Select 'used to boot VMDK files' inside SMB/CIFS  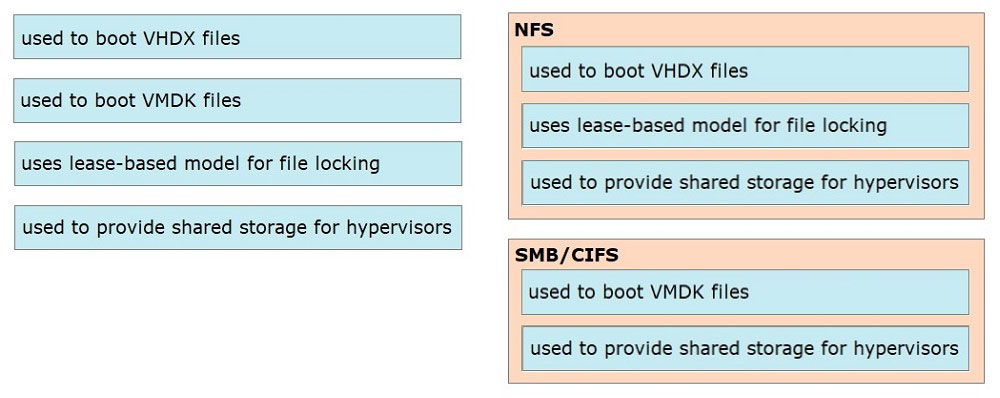pos(745,291)
